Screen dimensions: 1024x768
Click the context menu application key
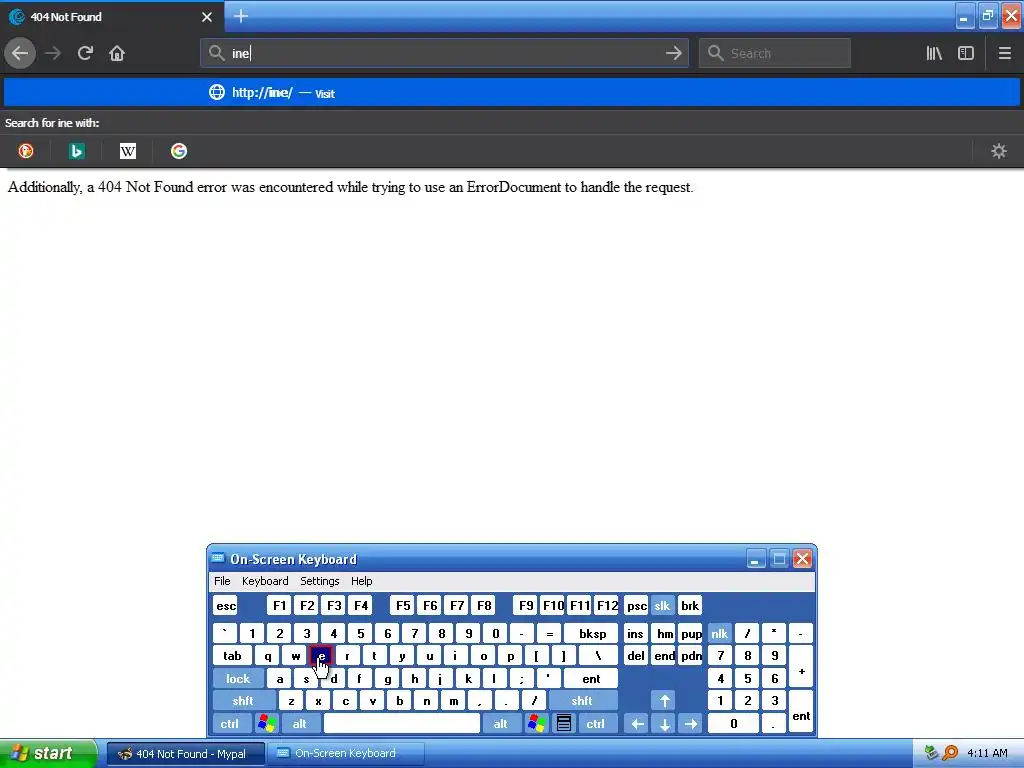click(x=564, y=724)
